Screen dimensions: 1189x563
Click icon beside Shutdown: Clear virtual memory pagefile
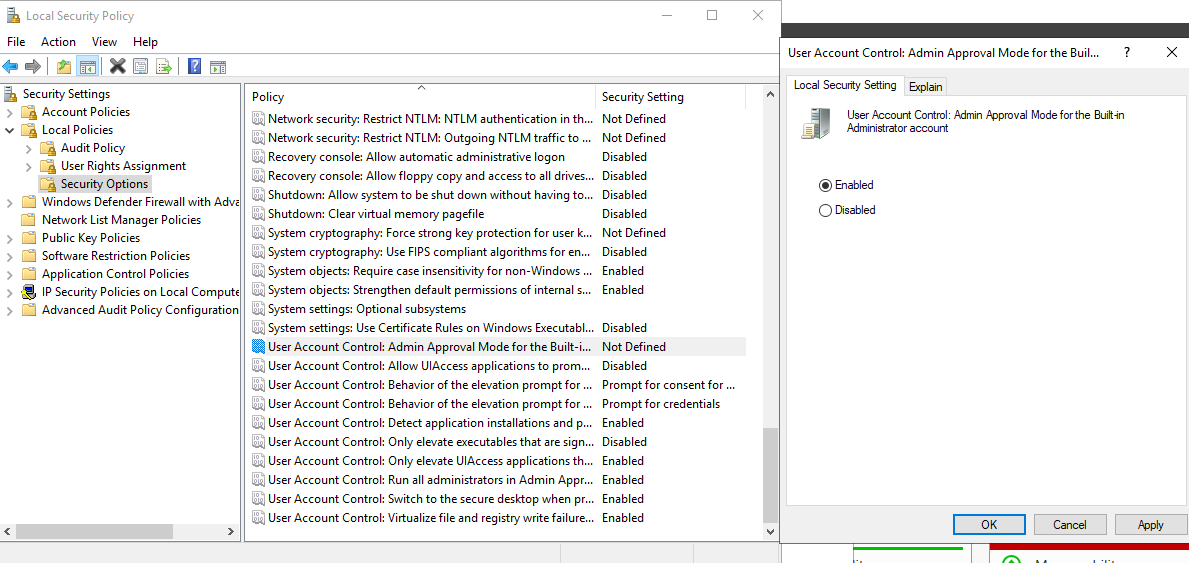tap(259, 214)
